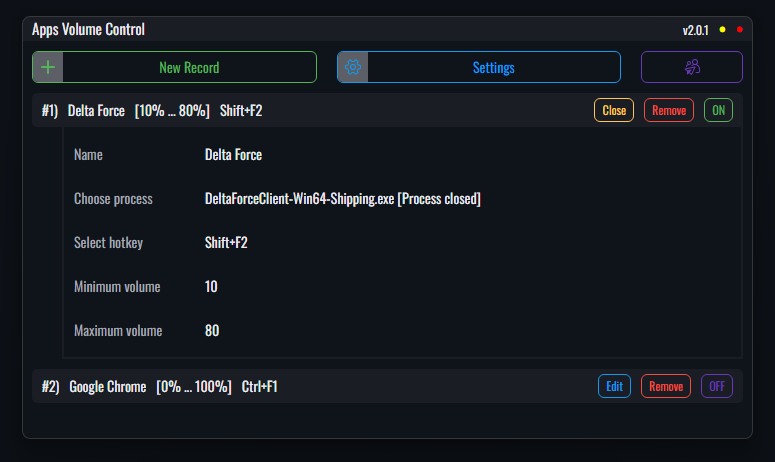Screen dimensions: 775x462
Task: Remove the Google Chrome record
Action: pos(666,386)
